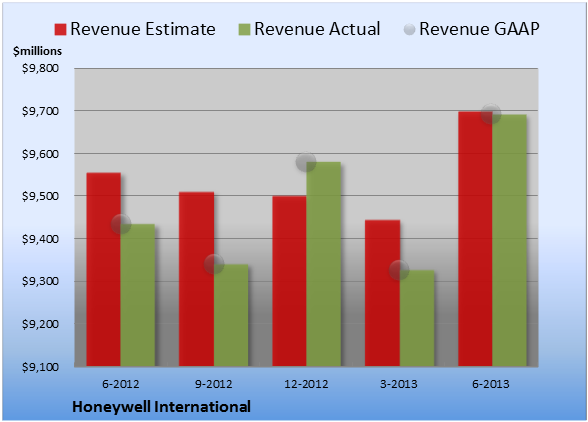Select the green actual bar for 9-2012
588x422 pixels.
click(x=231, y=315)
